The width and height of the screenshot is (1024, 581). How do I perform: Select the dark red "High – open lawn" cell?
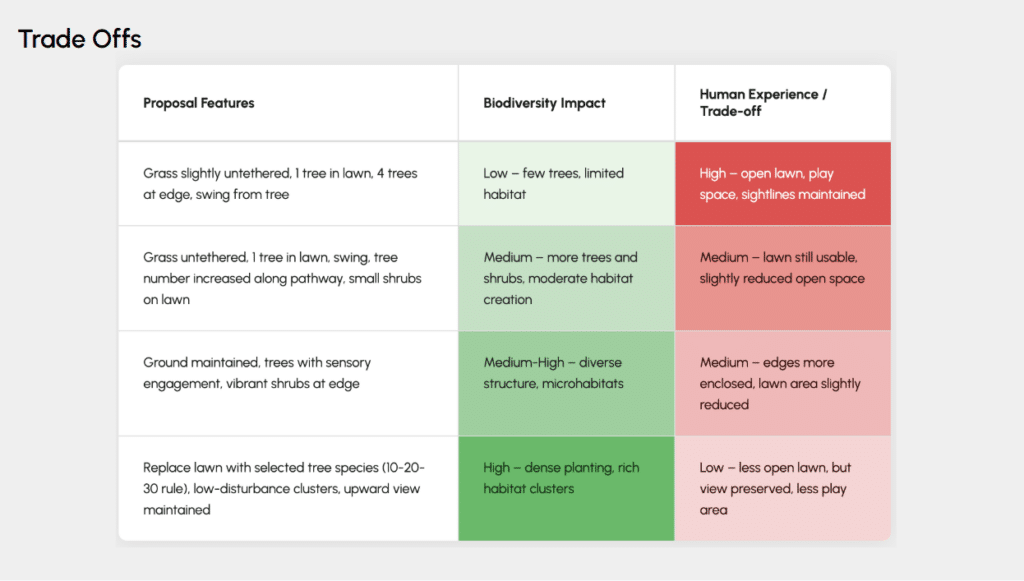[x=782, y=184]
